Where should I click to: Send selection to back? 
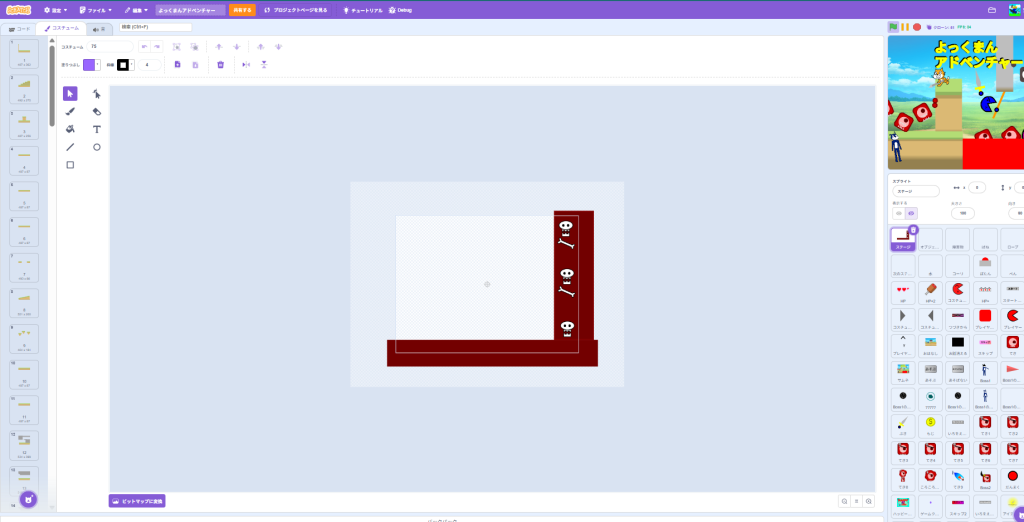pos(278,46)
